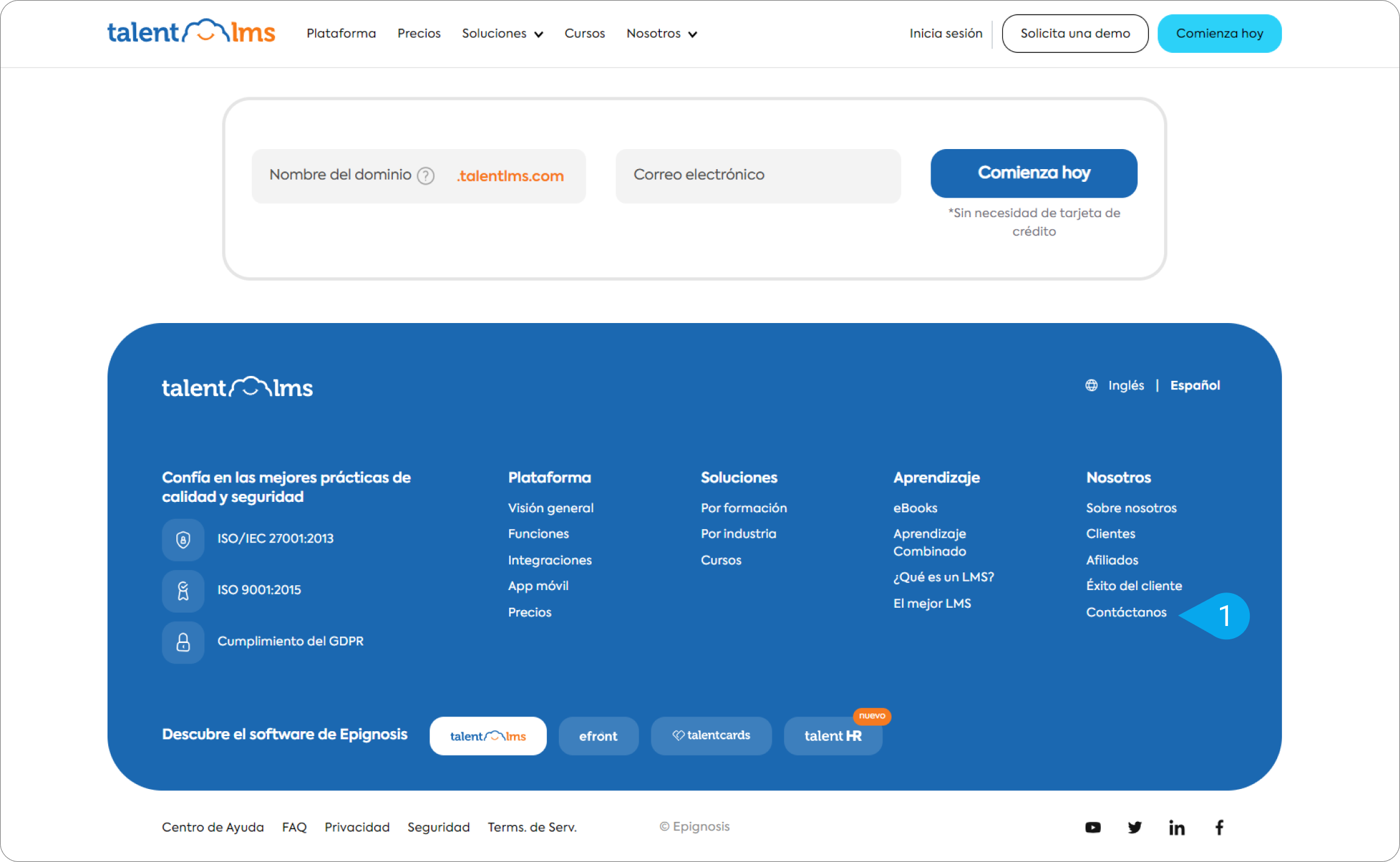
Task: Open Por formación footer link
Action: coord(744,508)
